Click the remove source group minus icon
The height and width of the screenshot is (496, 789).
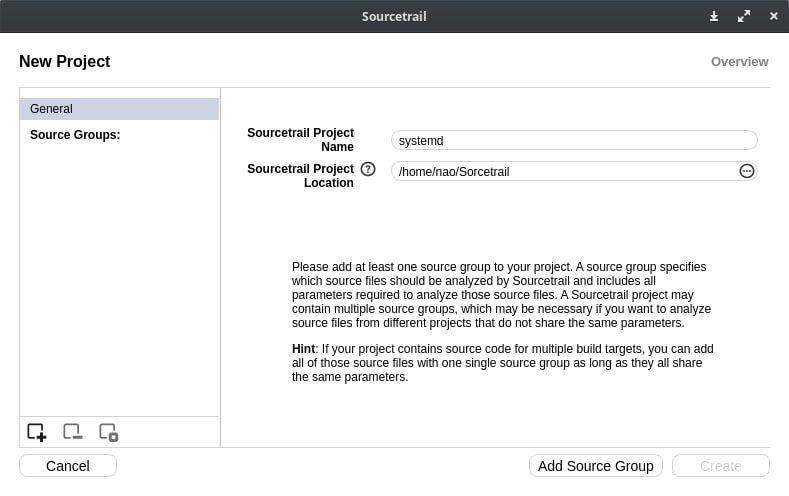72,432
